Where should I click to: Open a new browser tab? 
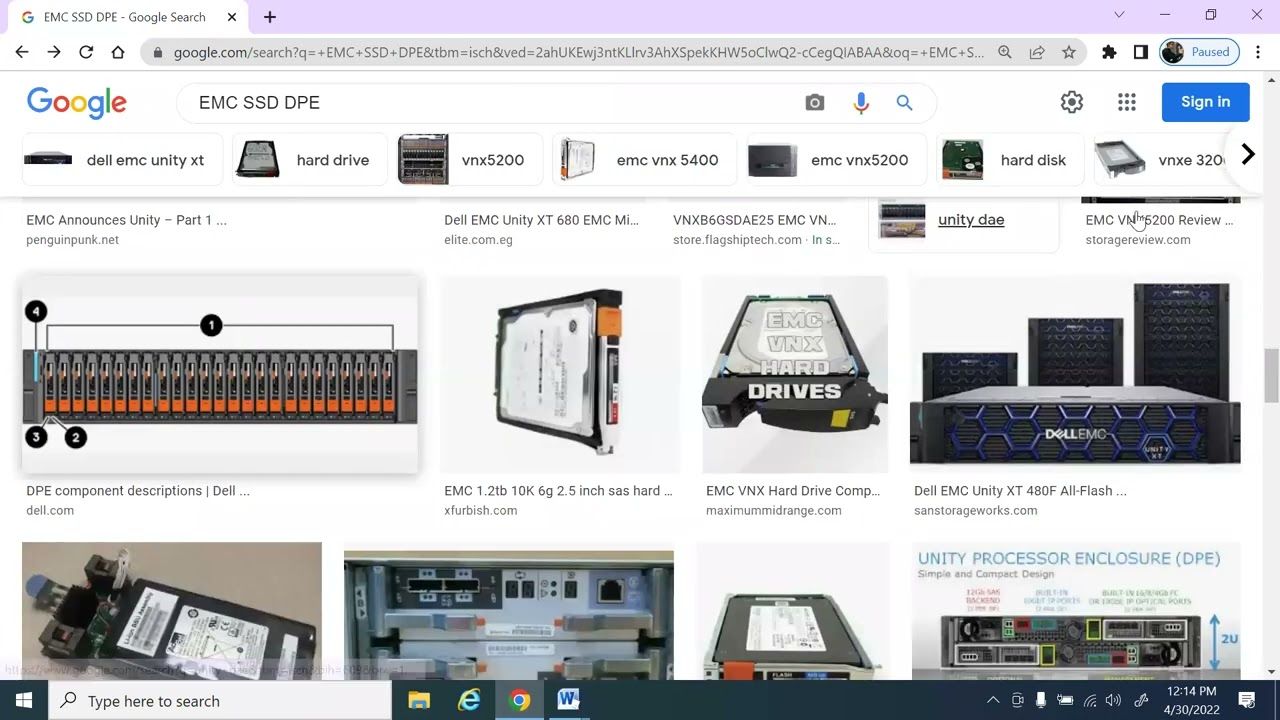(270, 17)
